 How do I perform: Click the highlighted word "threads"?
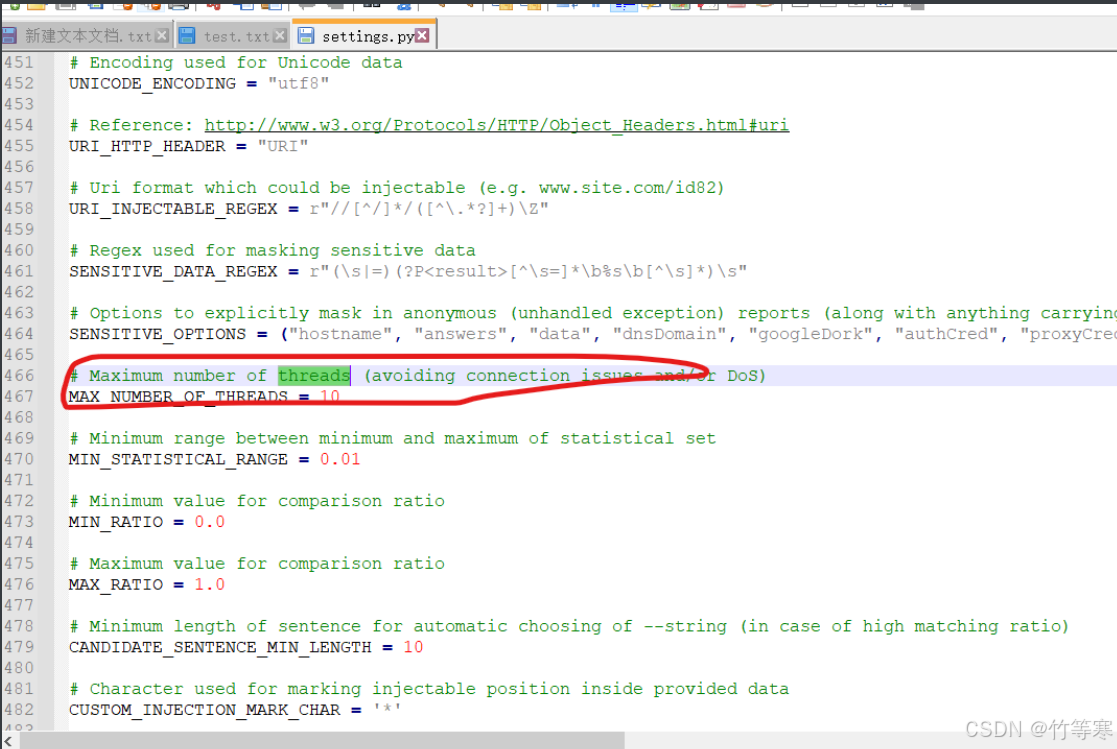pos(314,376)
